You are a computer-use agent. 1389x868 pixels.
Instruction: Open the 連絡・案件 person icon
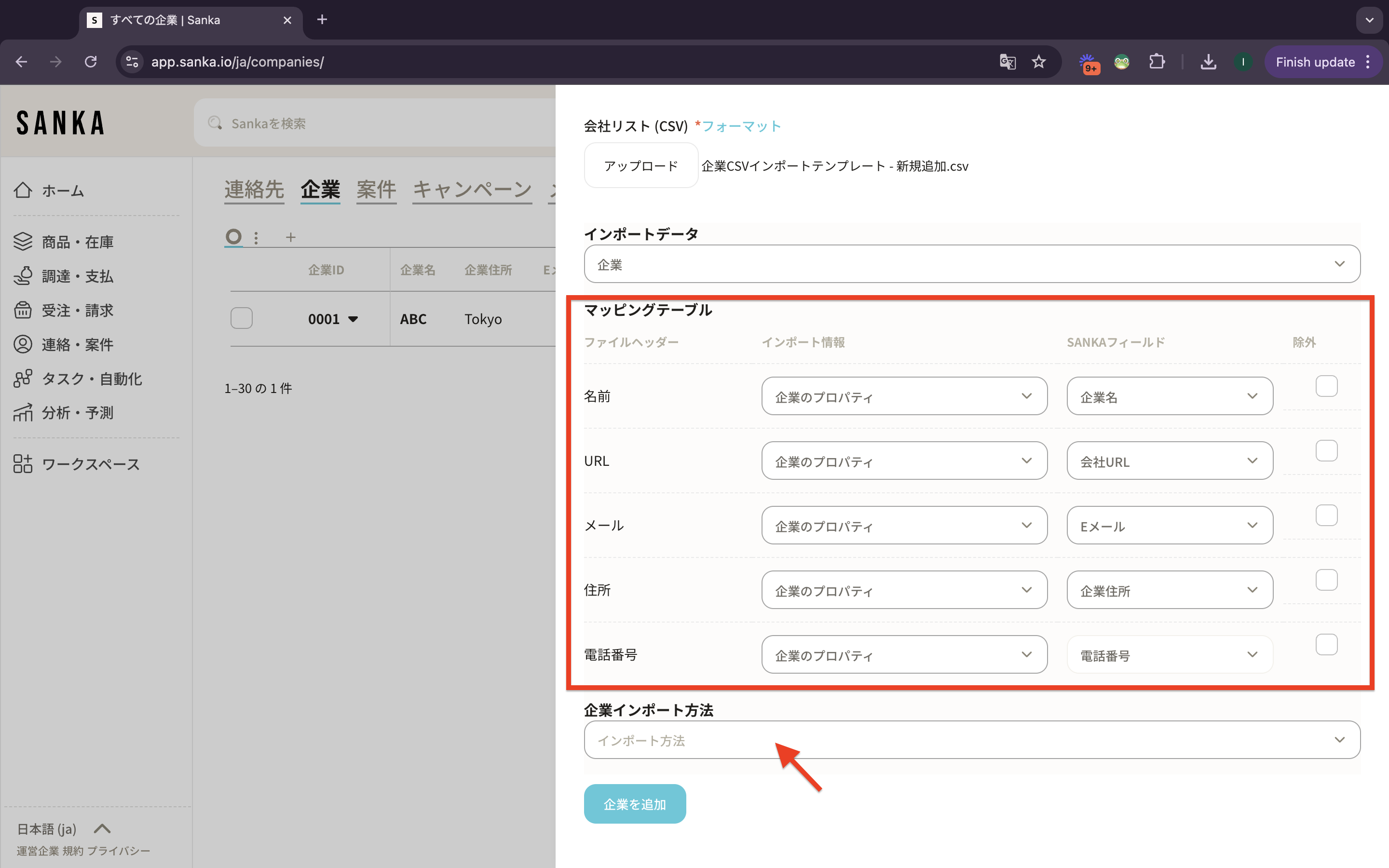(x=23, y=344)
